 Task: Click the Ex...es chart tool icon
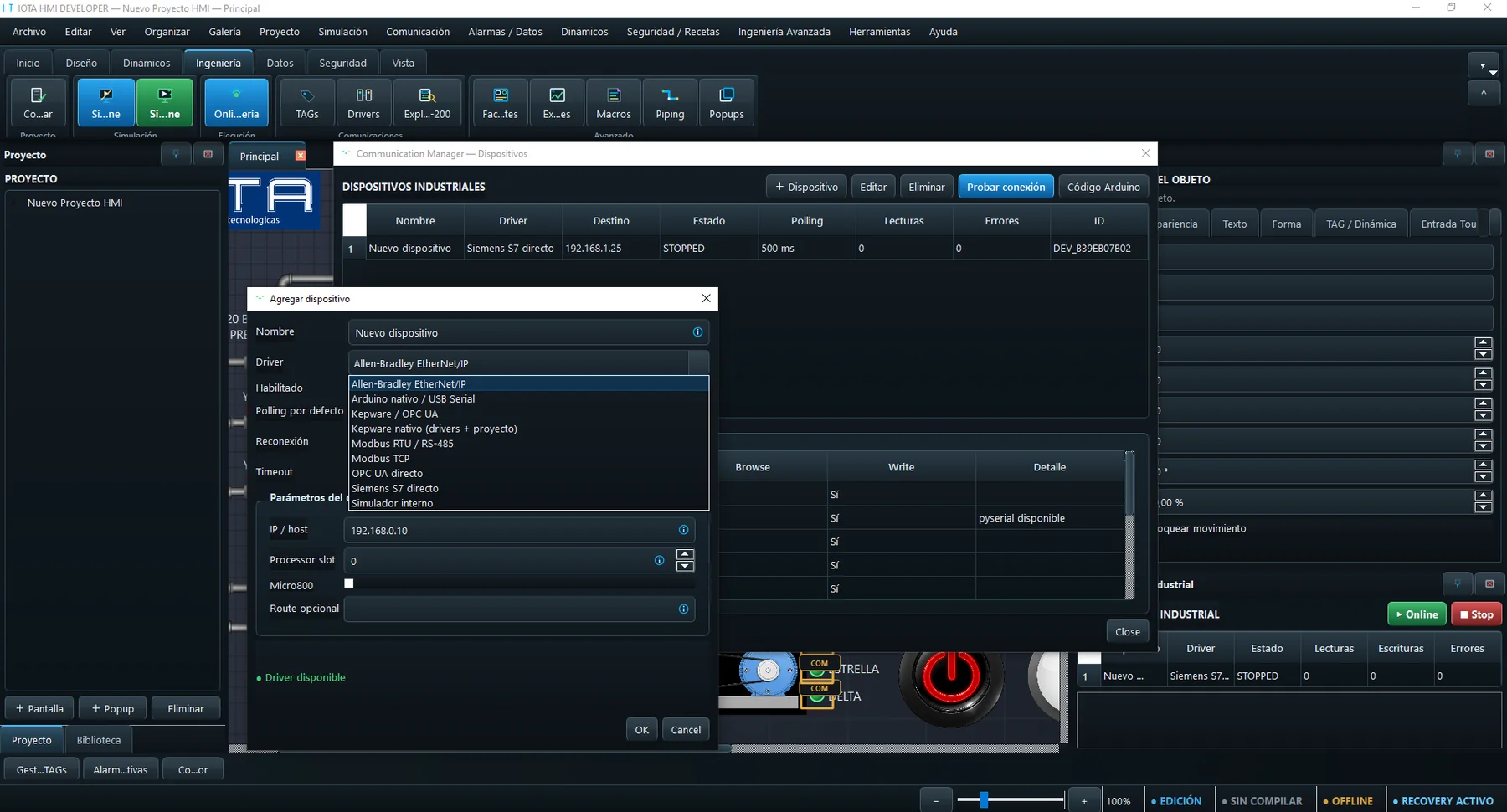click(x=557, y=102)
